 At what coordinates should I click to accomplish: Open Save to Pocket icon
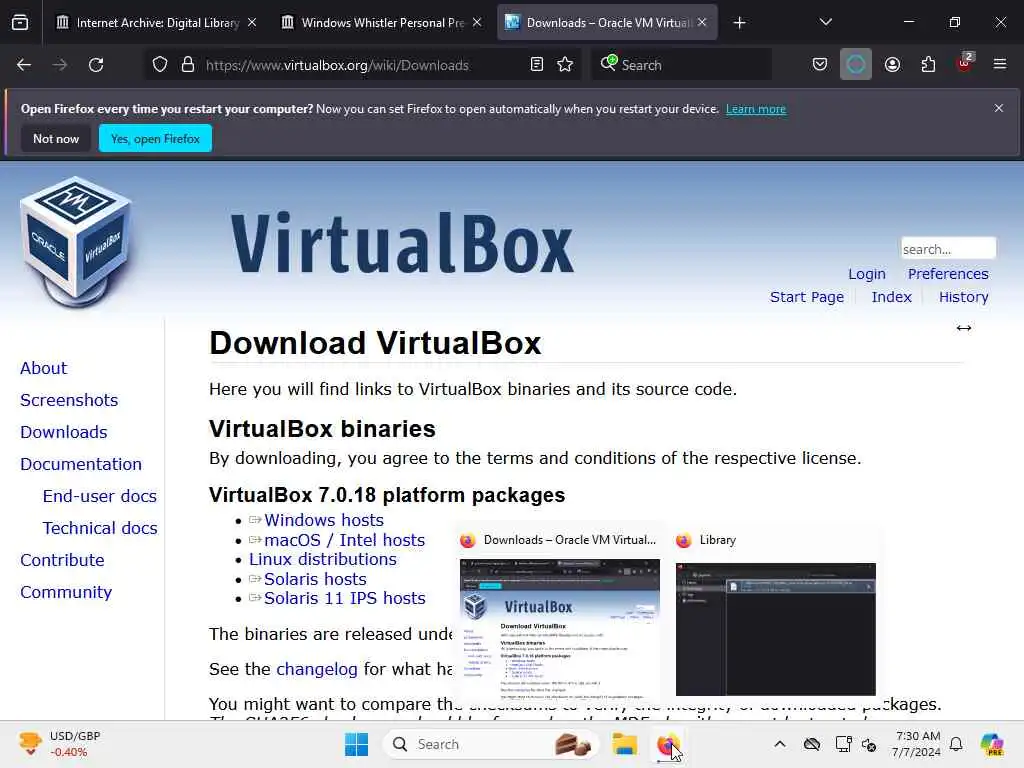[x=820, y=65]
